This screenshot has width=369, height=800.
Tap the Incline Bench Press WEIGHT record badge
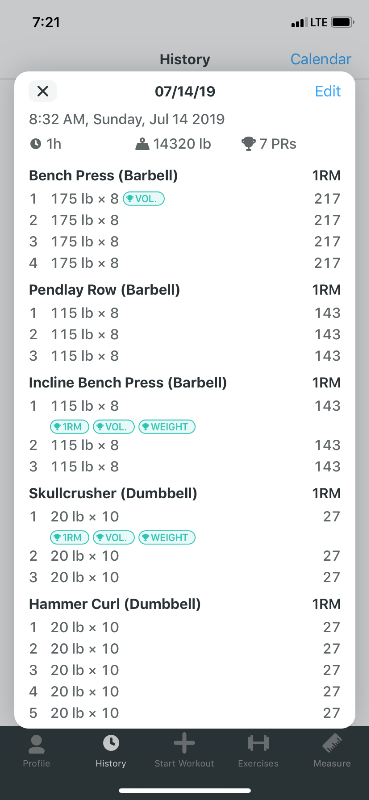(167, 427)
